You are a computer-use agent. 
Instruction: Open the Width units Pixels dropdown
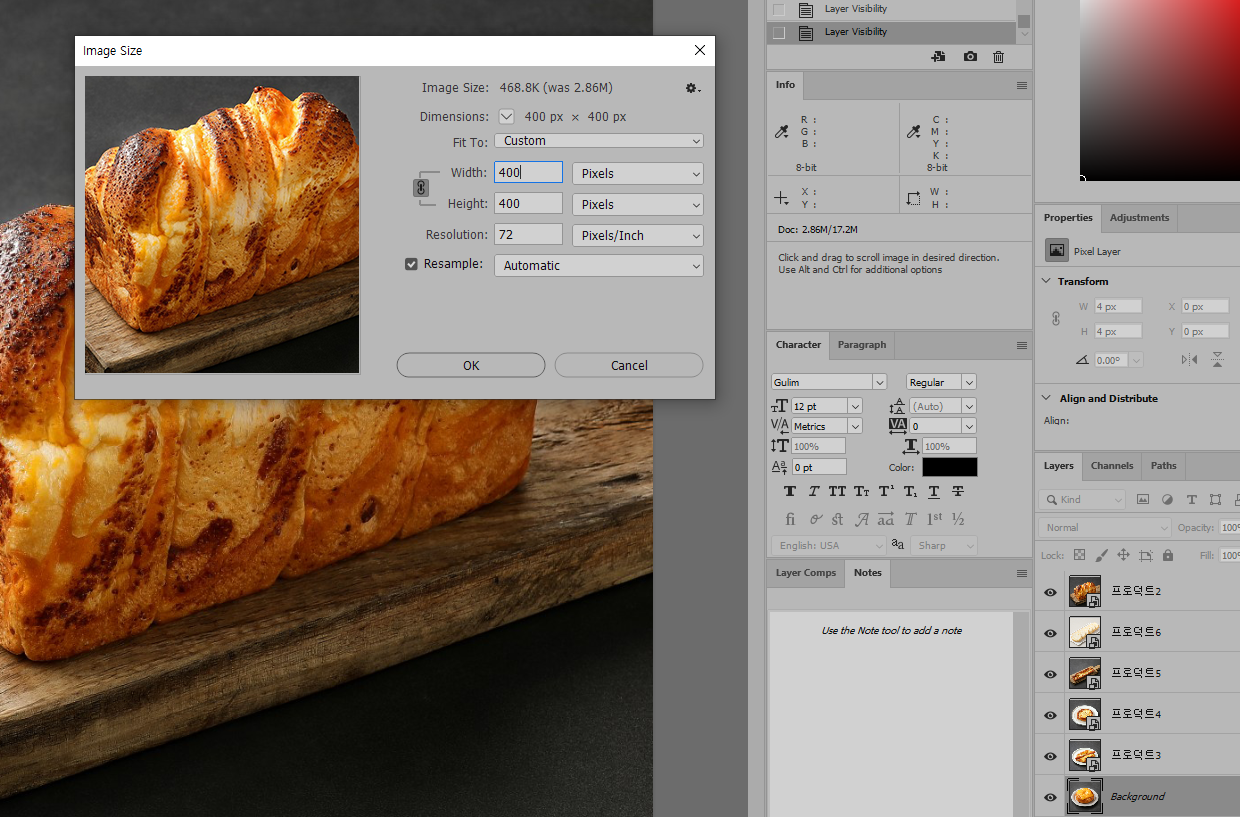tap(638, 173)
